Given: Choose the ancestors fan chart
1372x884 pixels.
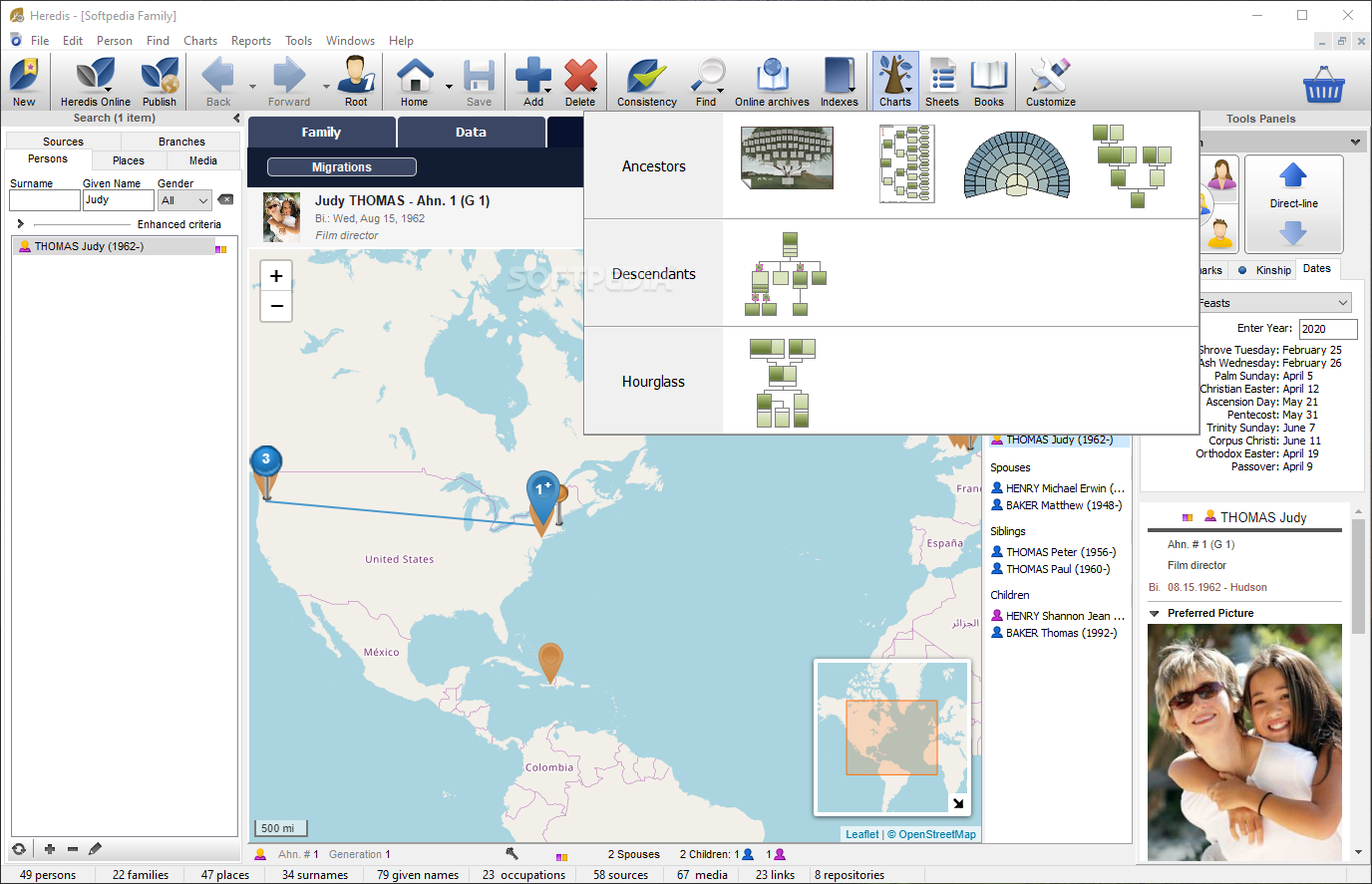Looking at the screenshot, I should 1017,164.
